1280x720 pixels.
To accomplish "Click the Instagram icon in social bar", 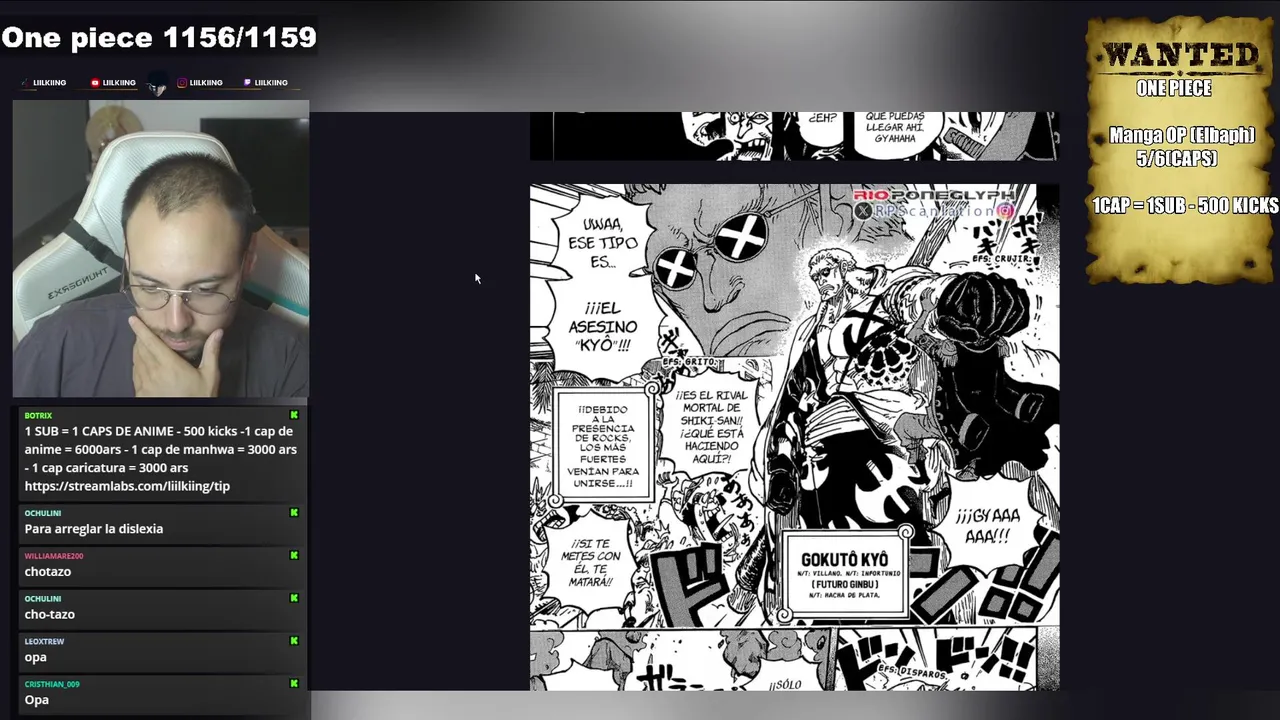I will pyautogui.click(x=182, y=83).
